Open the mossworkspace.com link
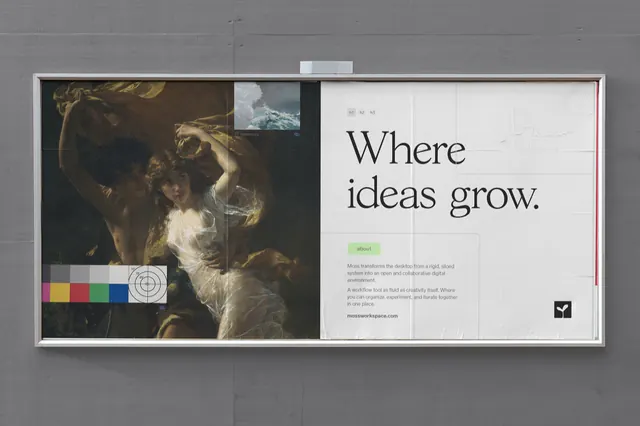Screen dimensions: 640x426 pos(372,316)
